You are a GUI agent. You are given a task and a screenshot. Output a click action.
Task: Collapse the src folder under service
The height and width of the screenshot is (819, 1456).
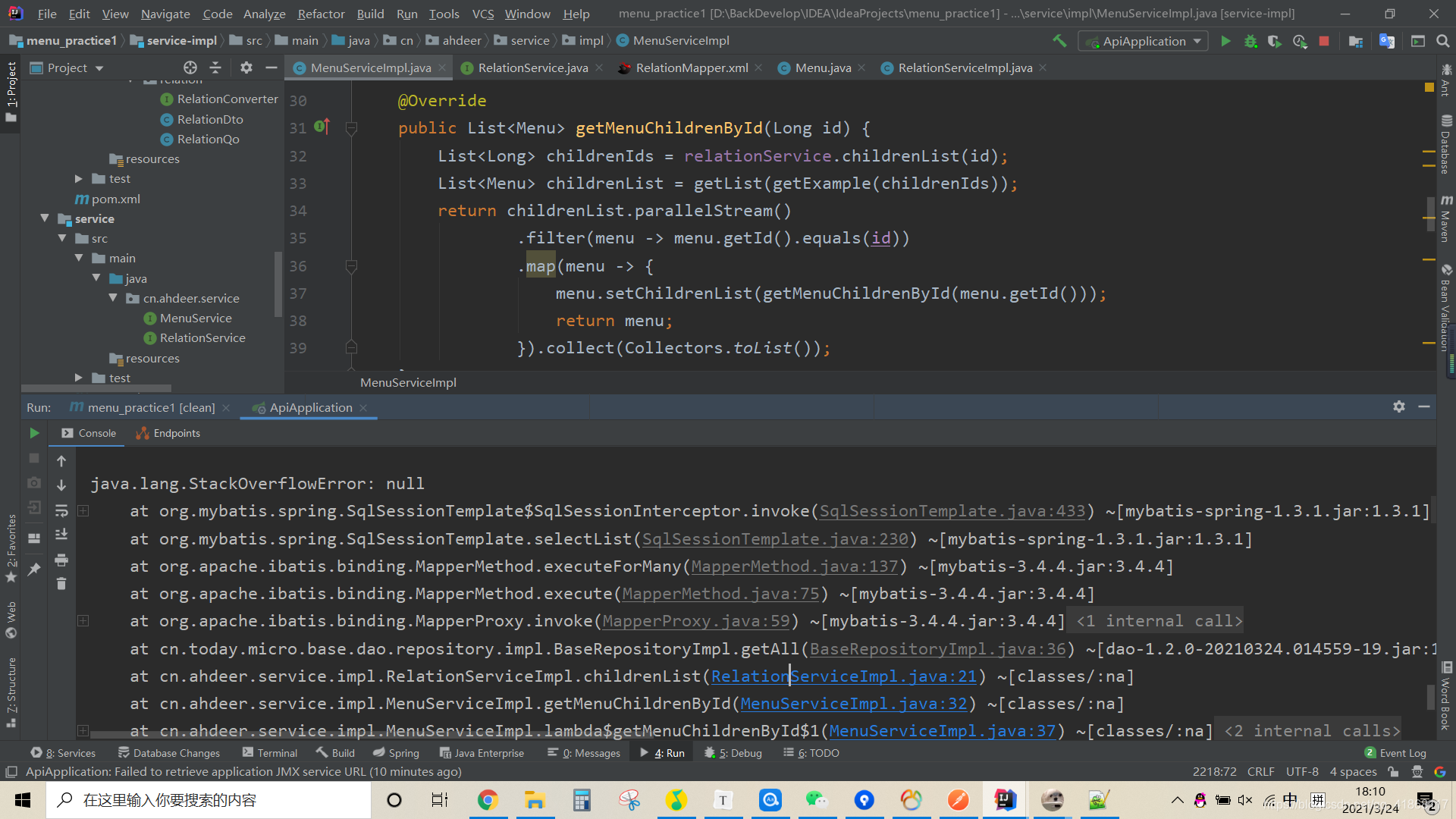point(62,238)
